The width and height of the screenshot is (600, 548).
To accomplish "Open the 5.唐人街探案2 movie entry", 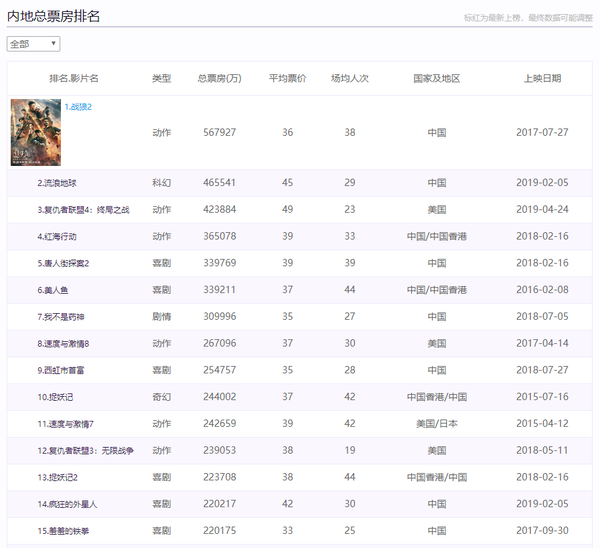I will tap(63, 263).
